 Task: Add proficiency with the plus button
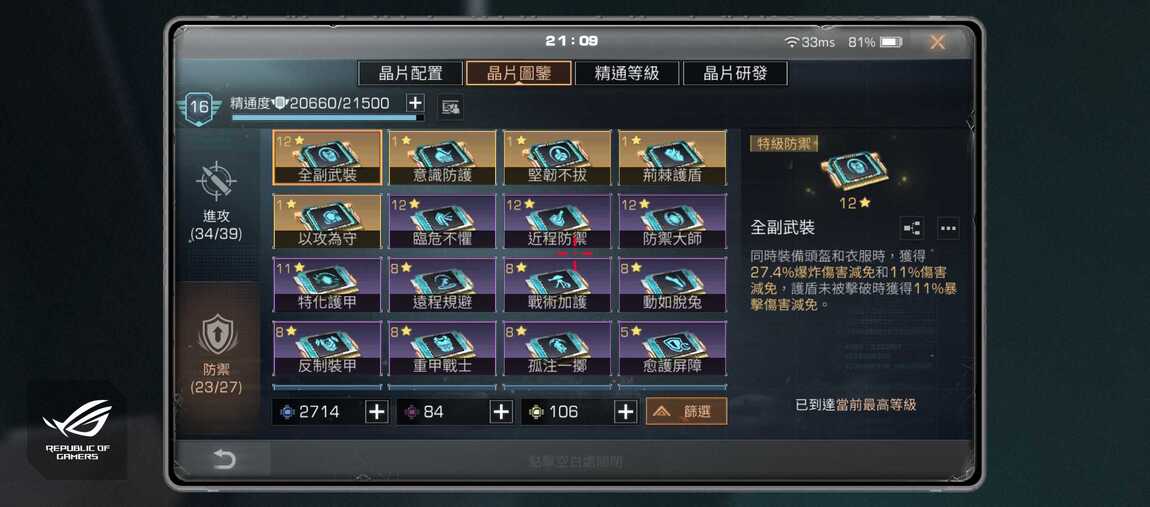(415, 103)
